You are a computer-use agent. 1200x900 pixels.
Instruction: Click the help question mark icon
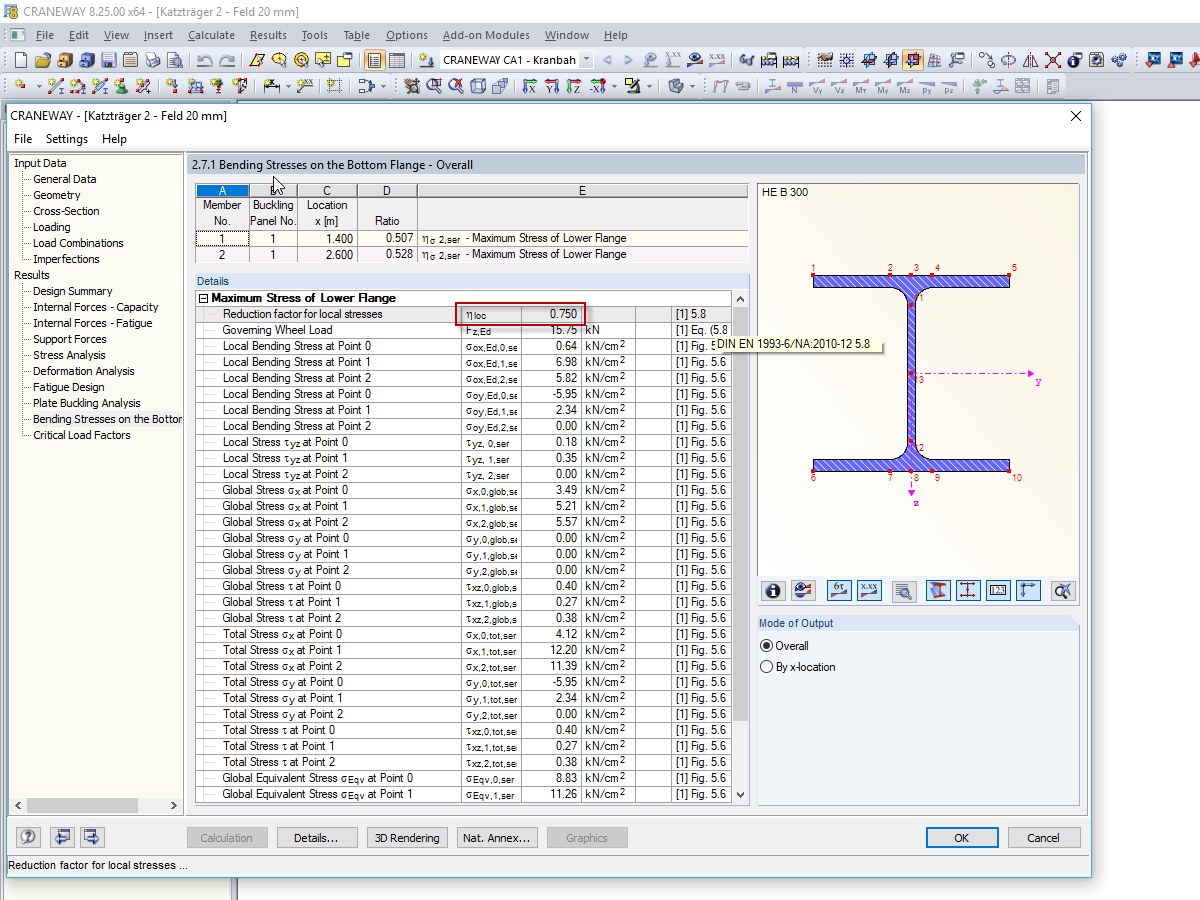point(29,837)
